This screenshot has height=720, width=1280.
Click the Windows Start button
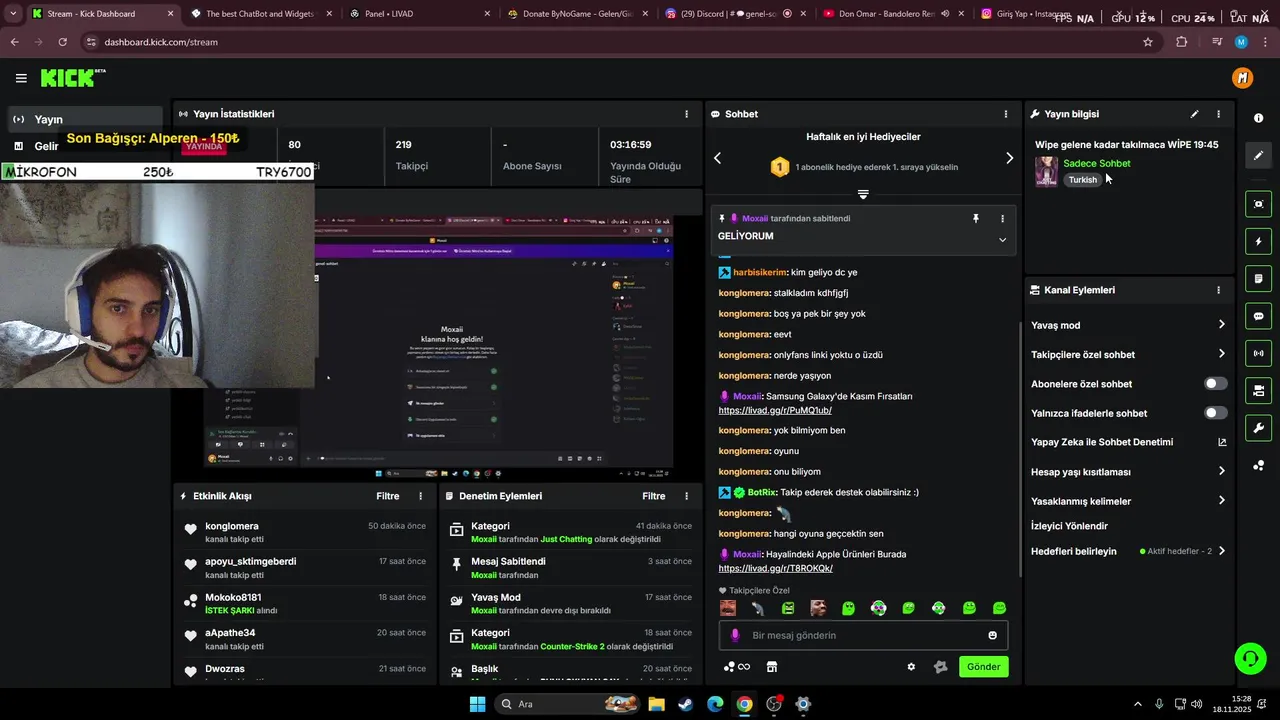pyautogui.click(x=477, y=704)
